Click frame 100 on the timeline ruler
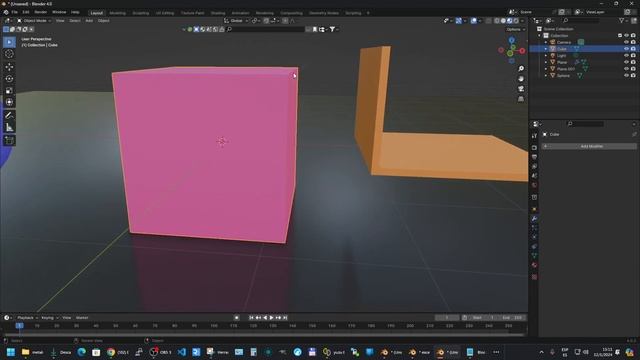The image size is (640, 360). point(213,326)
